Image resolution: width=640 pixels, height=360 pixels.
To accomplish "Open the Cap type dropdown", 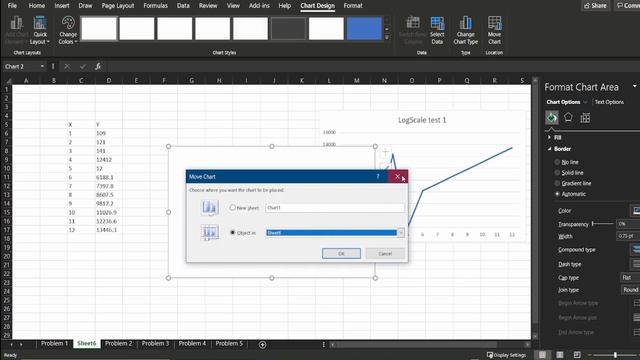I will click(630, 278).
